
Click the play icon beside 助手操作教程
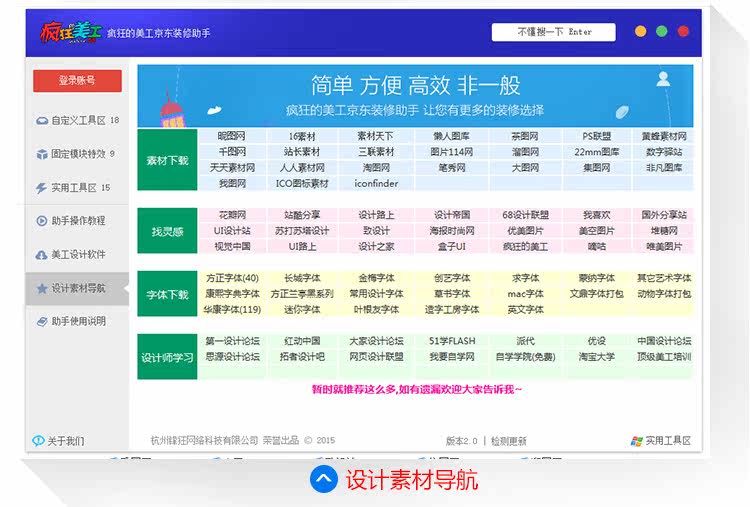click(42, 221)
